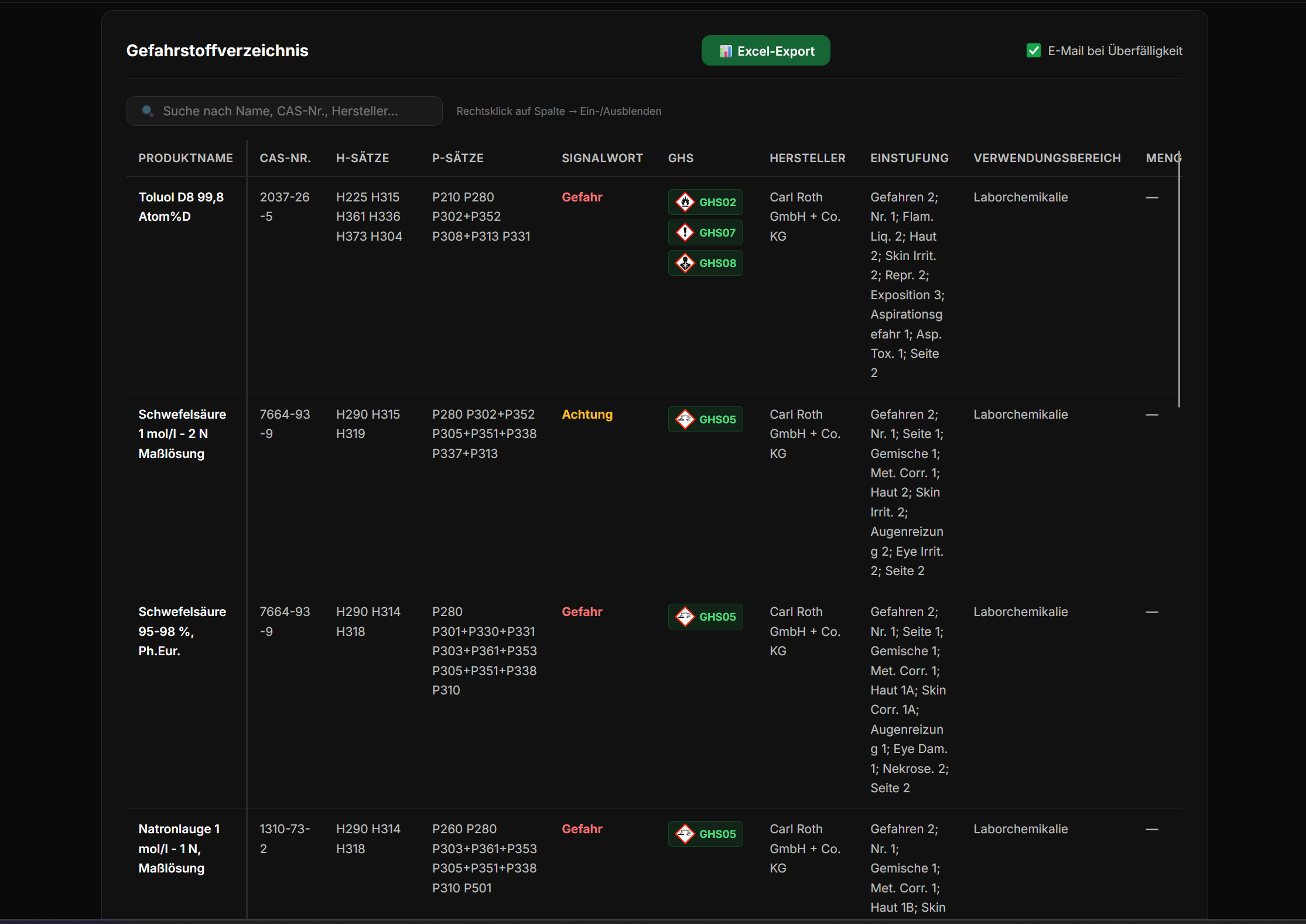Click the vertical table scrollbar

coord(1179,280)
